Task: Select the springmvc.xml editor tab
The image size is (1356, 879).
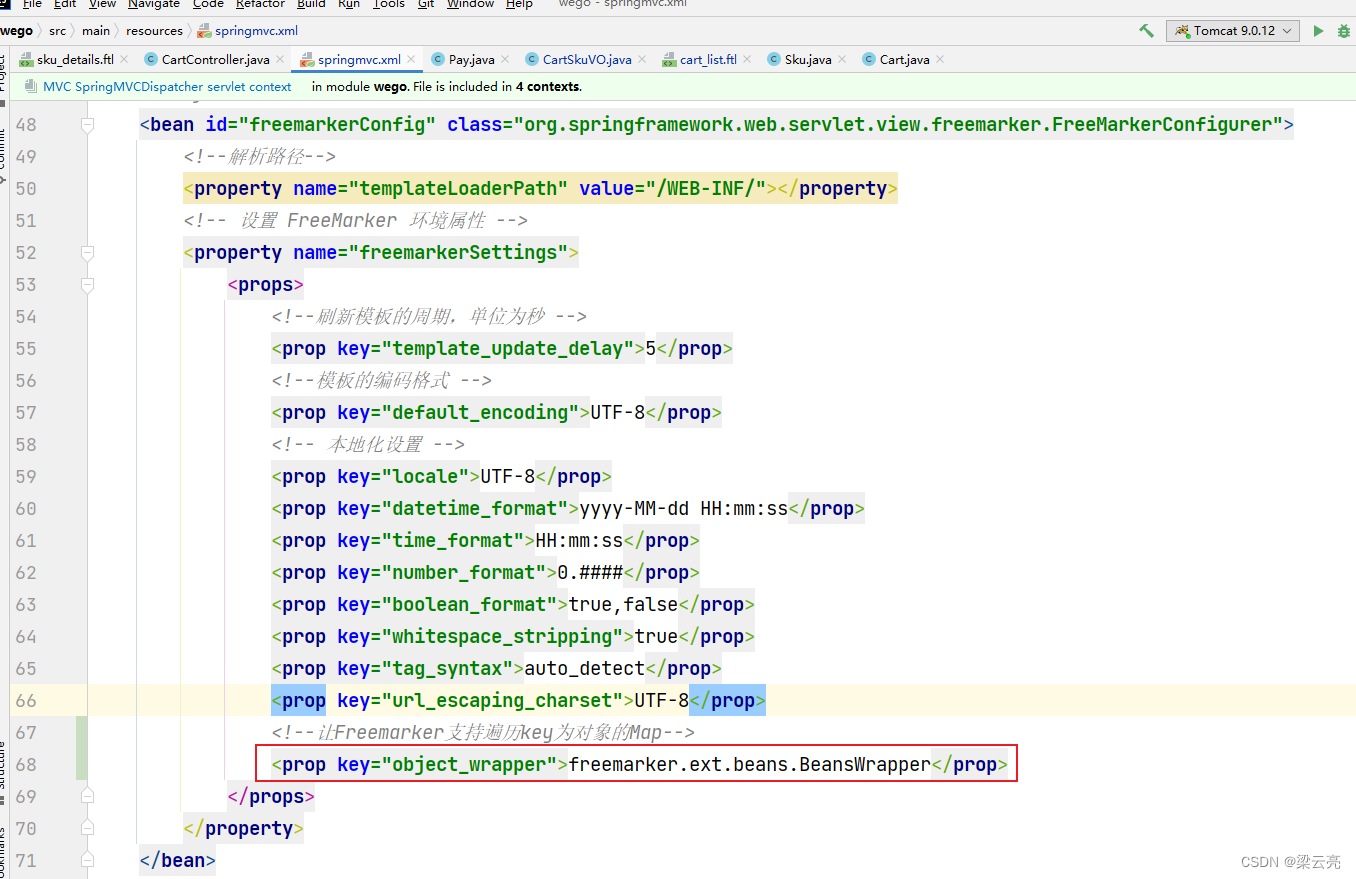Action: coord(359,60)
